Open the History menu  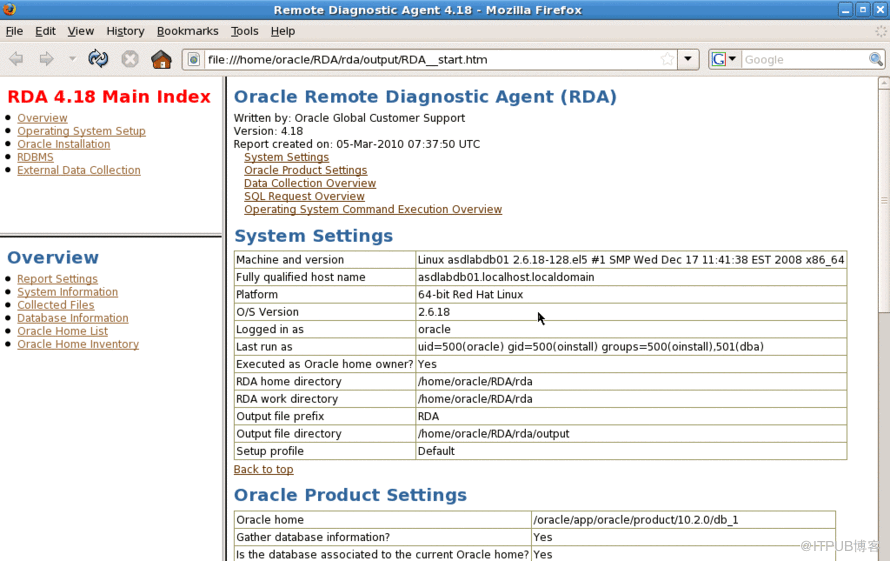tap(125, 31)
